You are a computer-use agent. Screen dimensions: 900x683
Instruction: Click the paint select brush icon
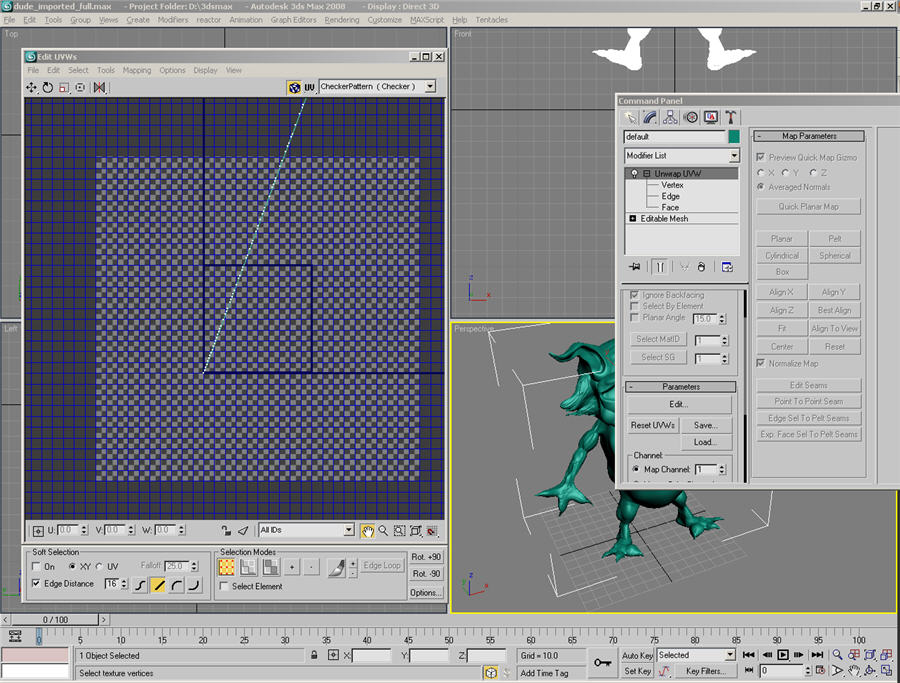[336, 567]
